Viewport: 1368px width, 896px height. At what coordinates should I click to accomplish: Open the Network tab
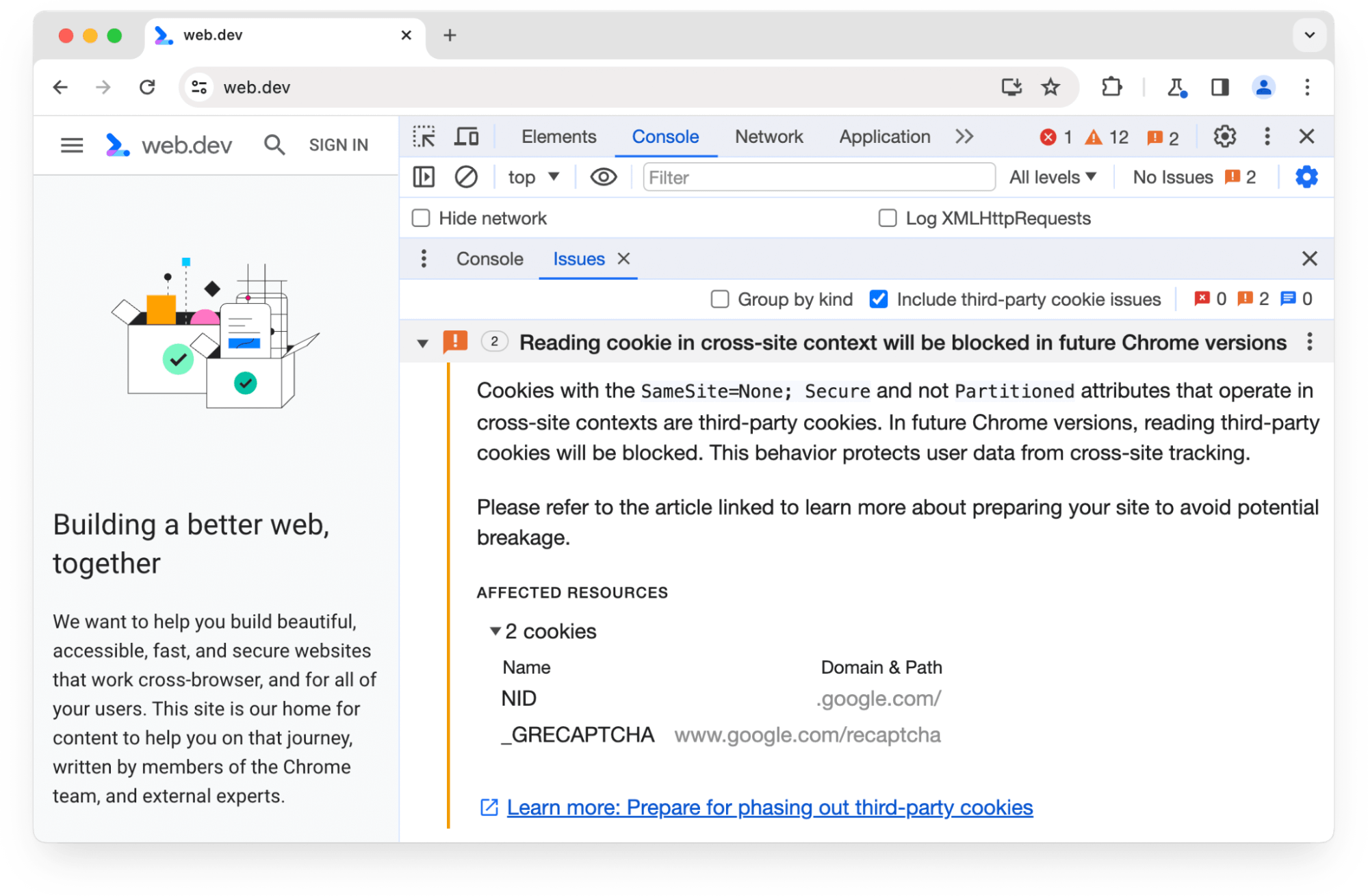coord(768,136)
